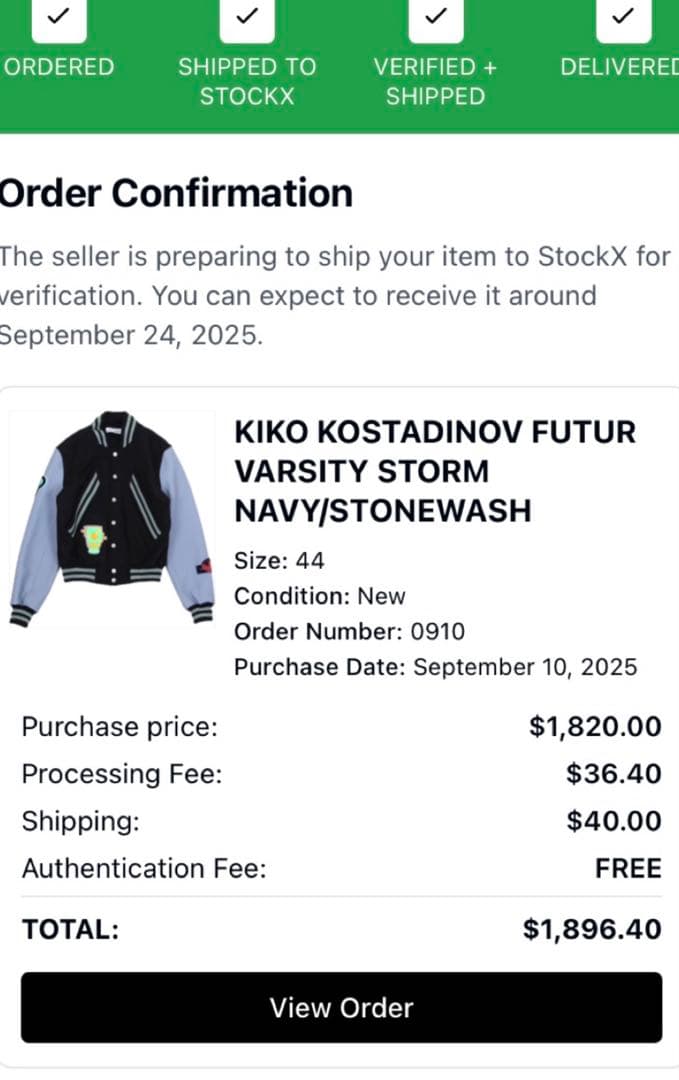
Task: Click the rightmost status checkmark in green banner
Action: click(x=622, y=18)
